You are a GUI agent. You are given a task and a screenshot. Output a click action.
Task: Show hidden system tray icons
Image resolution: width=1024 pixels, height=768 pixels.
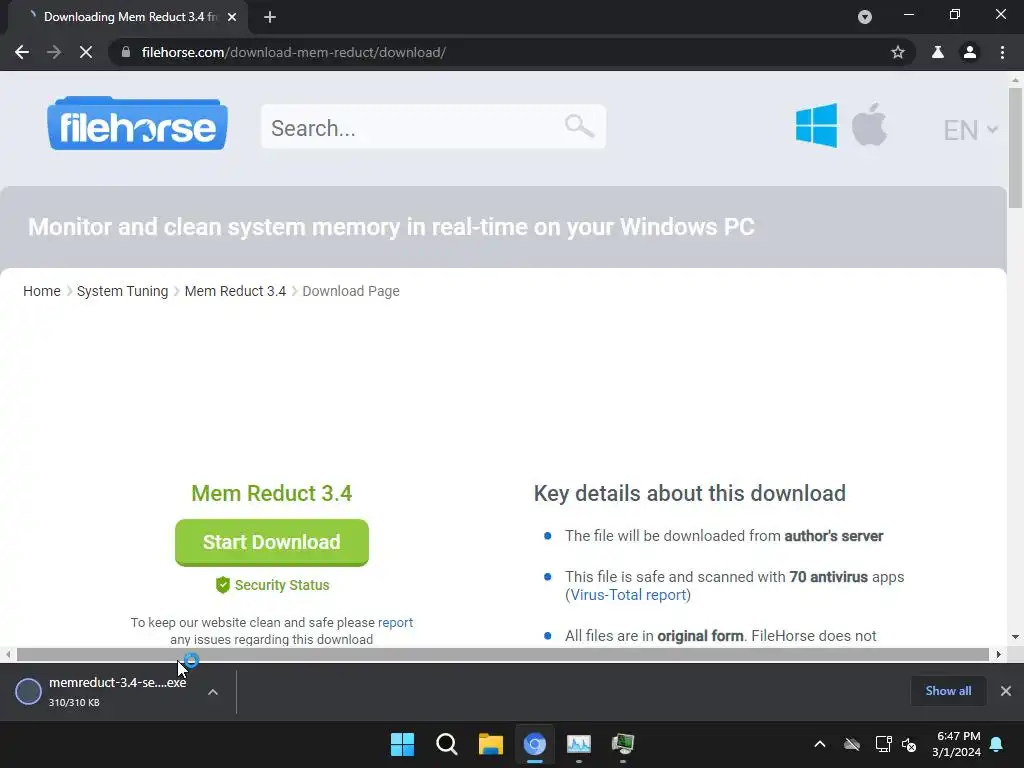[x=820, y=744]
